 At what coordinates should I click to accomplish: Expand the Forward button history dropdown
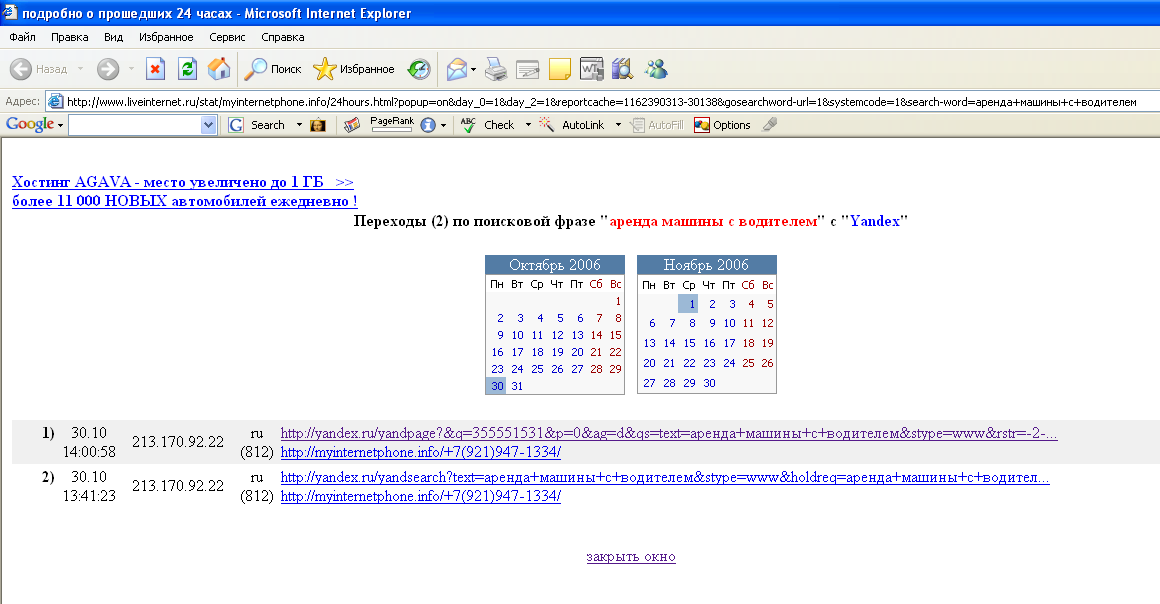coord(131,69)
